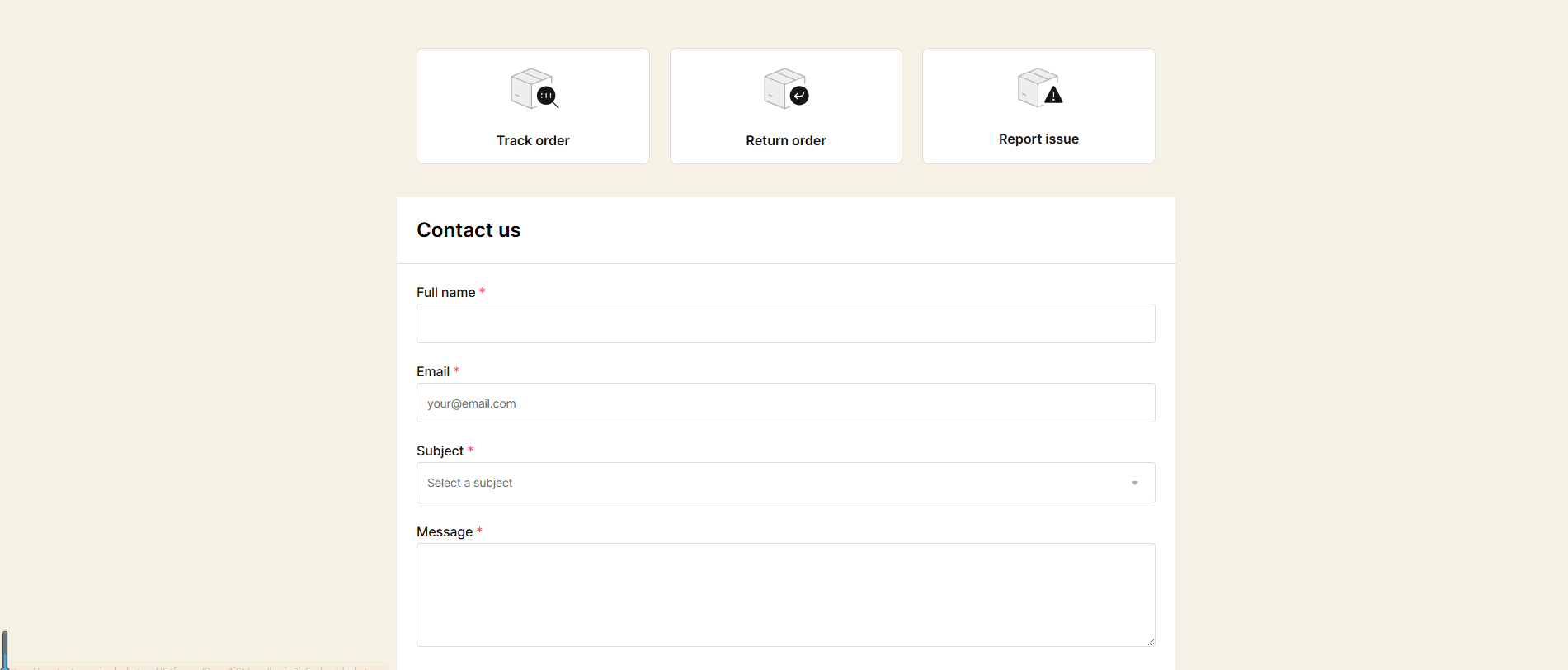
Task: Click the Subject field label
Action: 440,451
